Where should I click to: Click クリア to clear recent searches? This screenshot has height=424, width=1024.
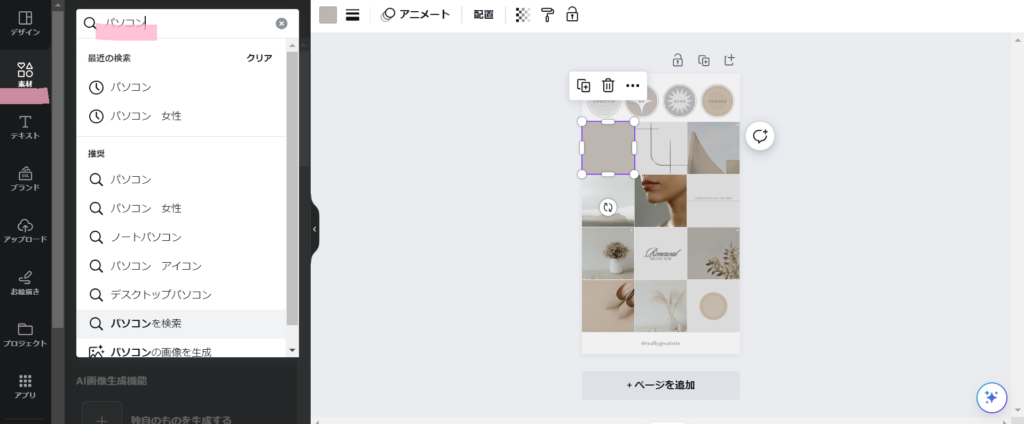pos(259,58)
